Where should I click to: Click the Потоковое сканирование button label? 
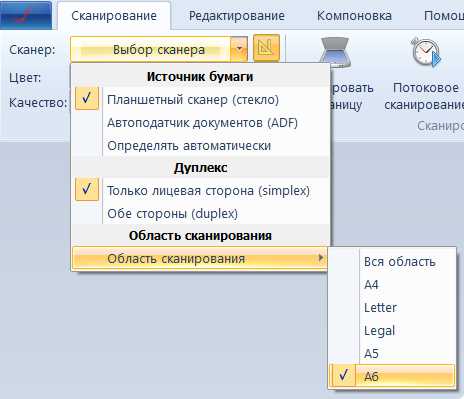click(424, 96)
